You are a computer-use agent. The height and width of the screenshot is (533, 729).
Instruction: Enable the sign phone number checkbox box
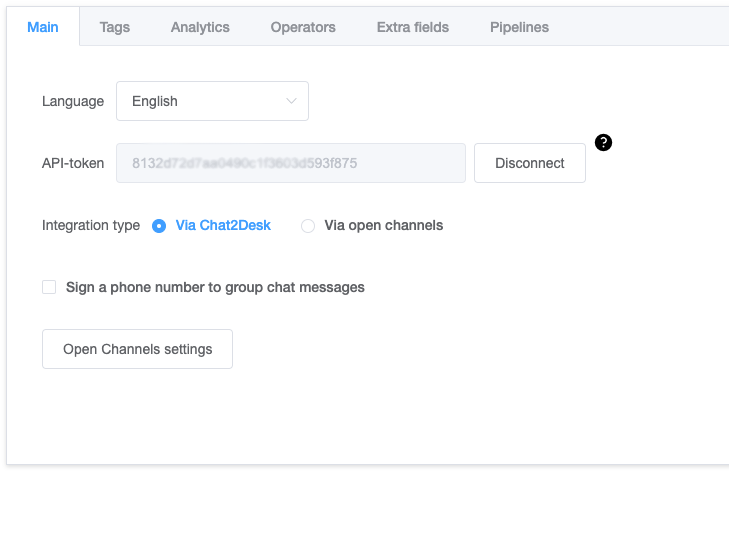(x=49, y=287)
